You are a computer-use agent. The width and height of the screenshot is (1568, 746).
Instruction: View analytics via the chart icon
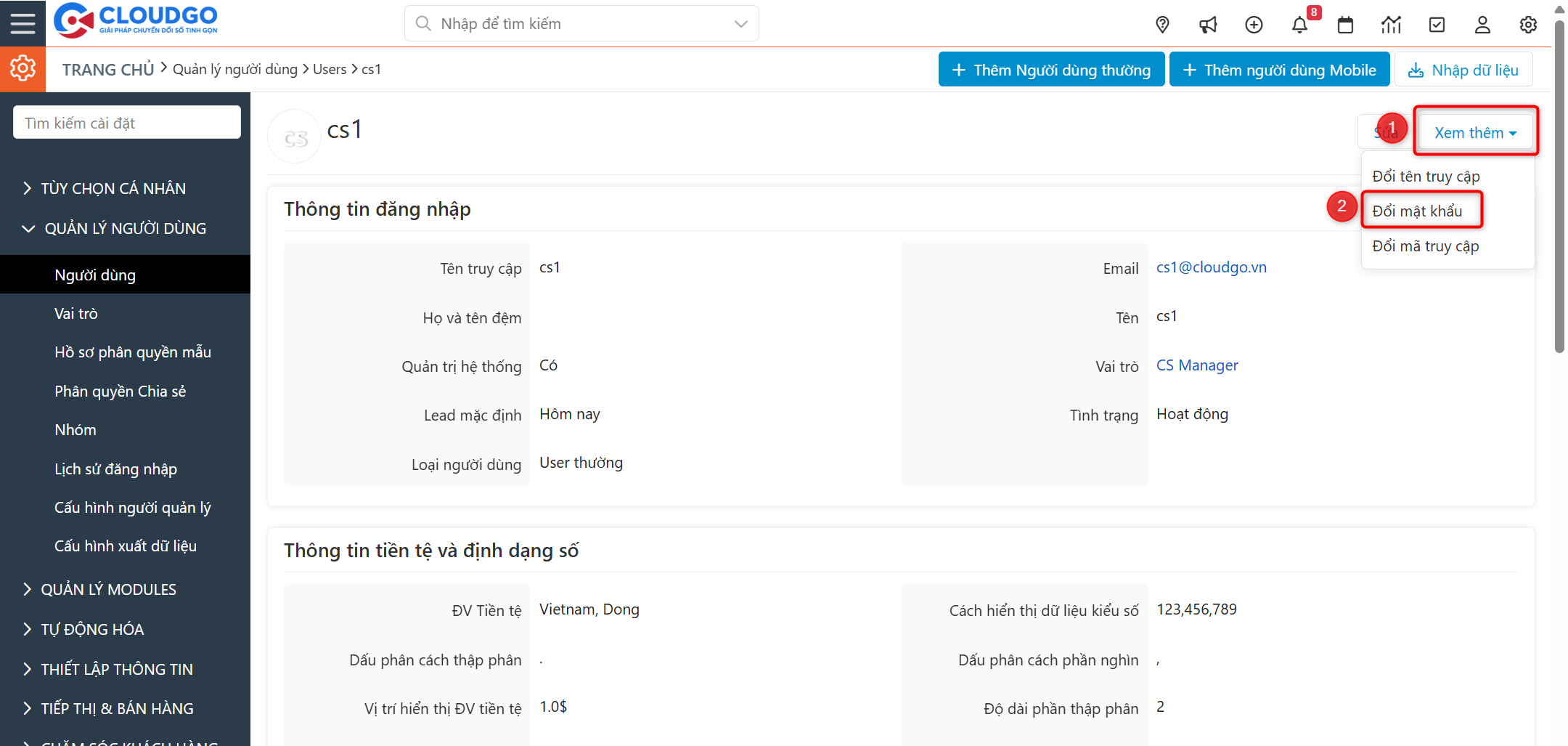[x=1392, y=24]
